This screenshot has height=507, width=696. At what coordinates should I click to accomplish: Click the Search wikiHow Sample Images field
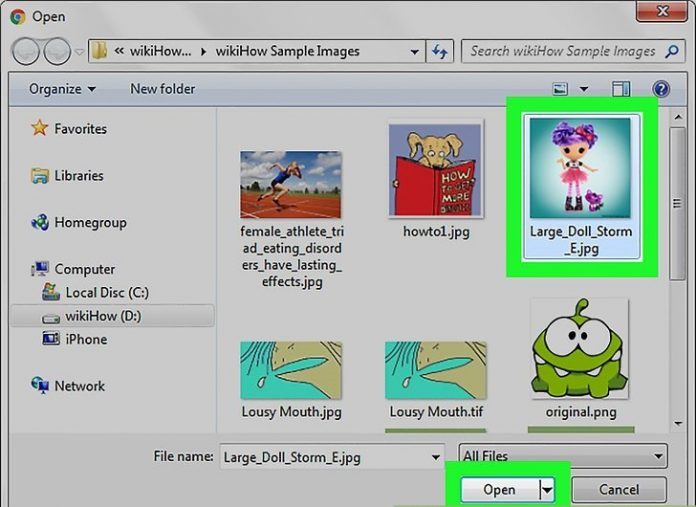point(560,51)
